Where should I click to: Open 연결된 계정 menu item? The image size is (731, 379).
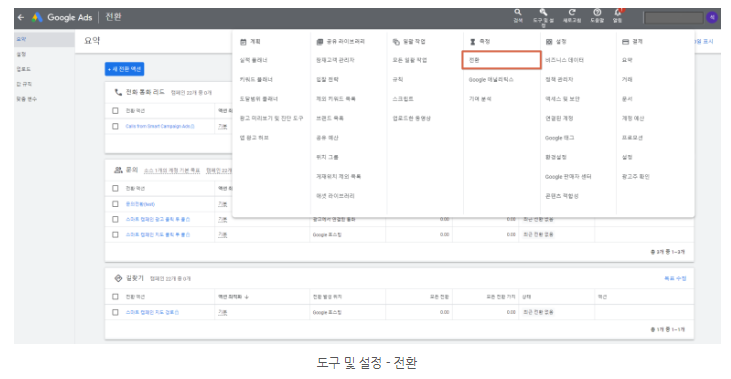click(x=559, y=118)
